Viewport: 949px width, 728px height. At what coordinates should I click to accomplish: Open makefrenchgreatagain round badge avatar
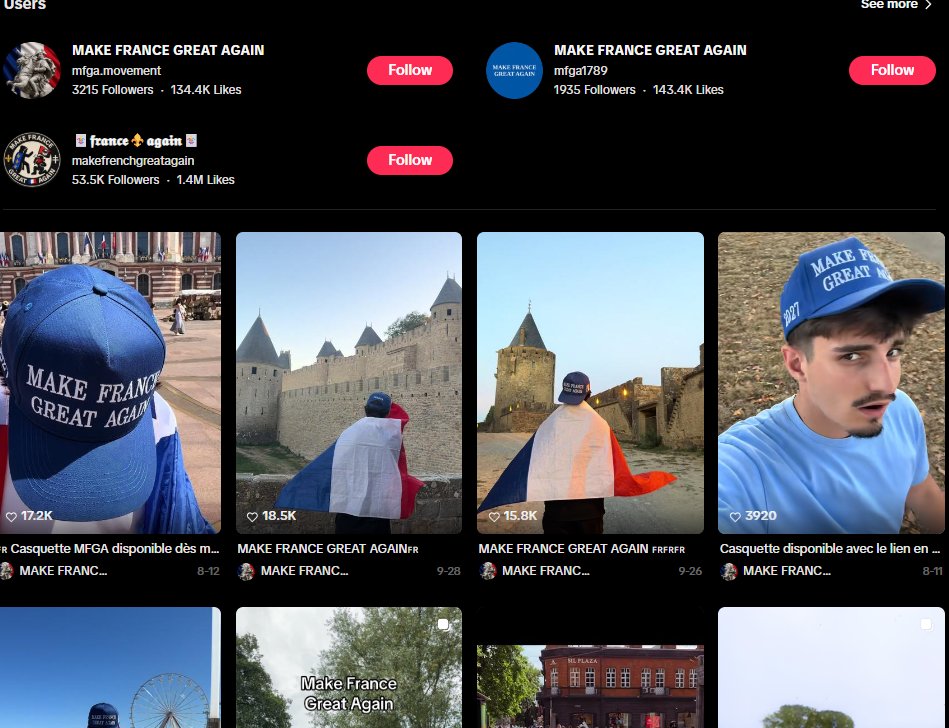[x=31, y=160]
